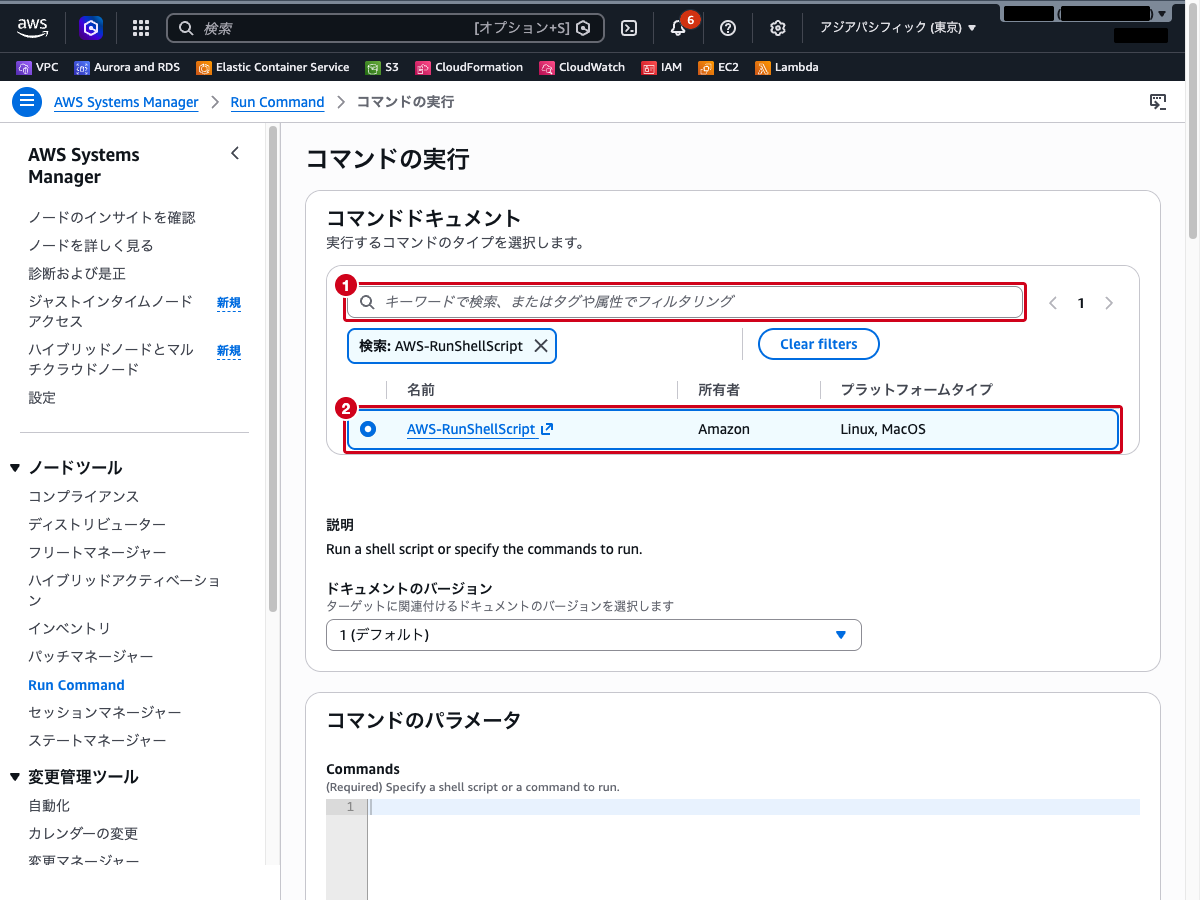
Task: Click the Linux, MacOS platform cell
Action: click(x=883, y=429)
